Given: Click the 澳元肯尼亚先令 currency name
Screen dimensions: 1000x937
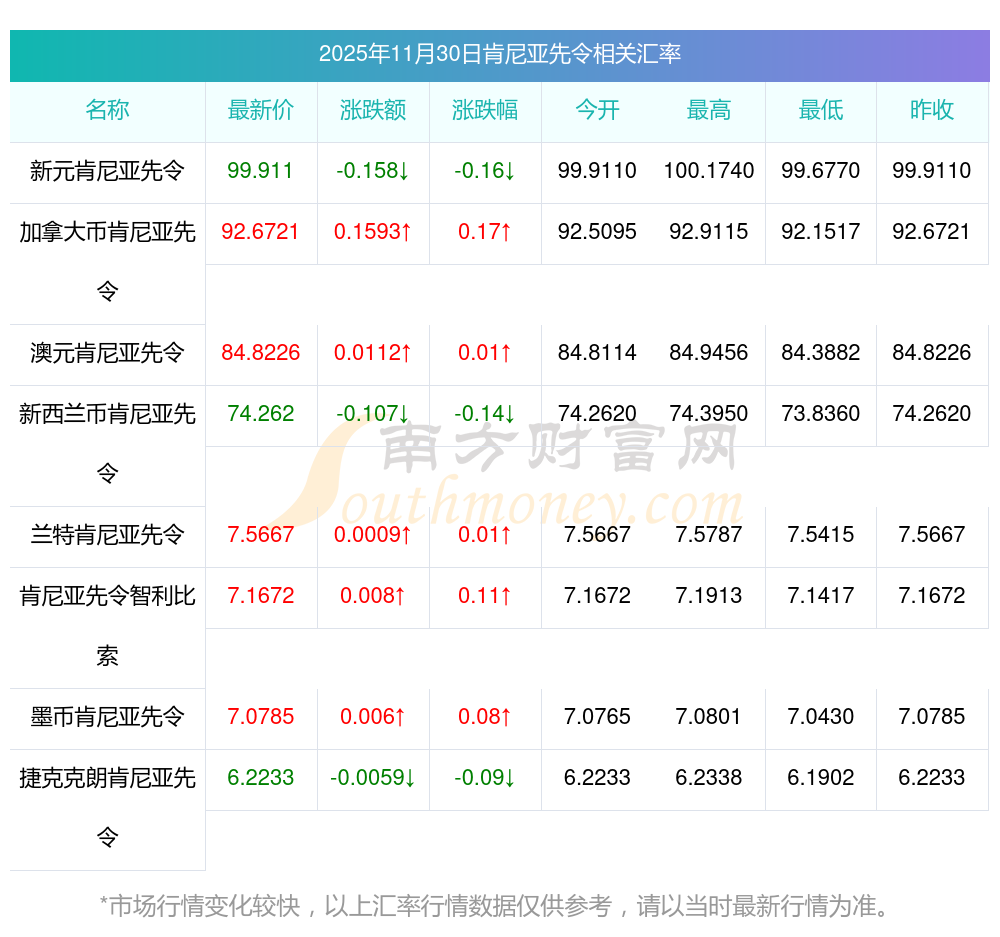Looking at the screenshot, I should [x=107, y=354].
